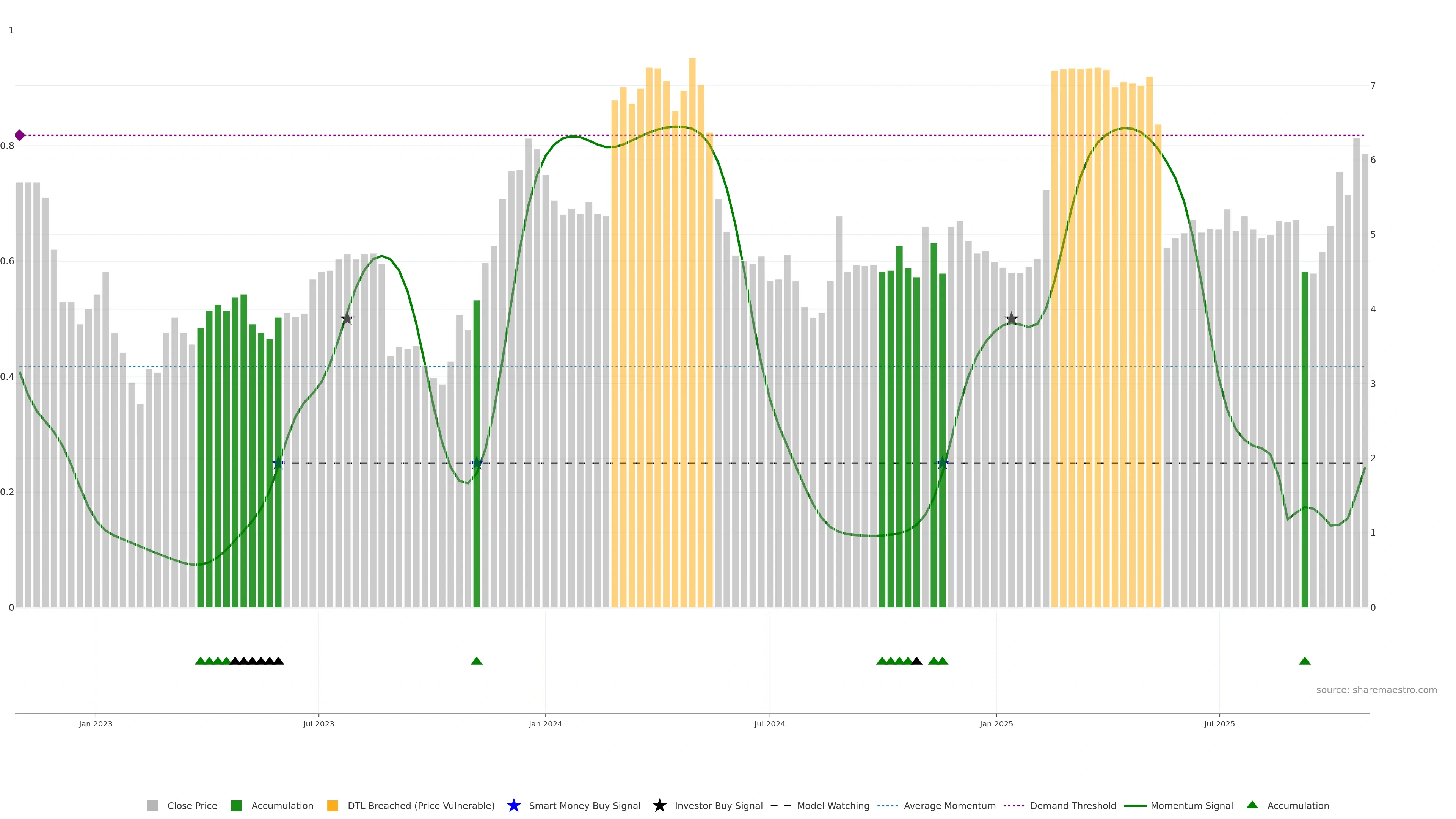The height and width of the screenshot is (819, 1456).
Task: Click the lone green triangle in late 2025
Action: click(1304, 661)
